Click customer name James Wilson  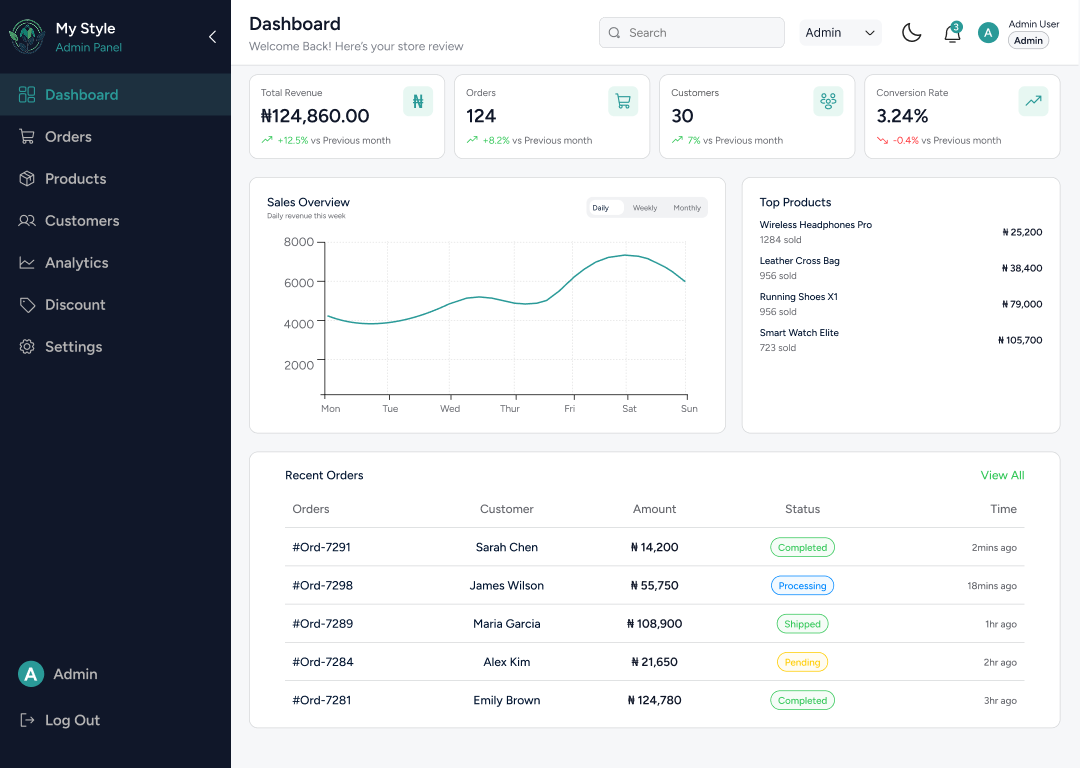pyautogui.click(x=506, y=585)
